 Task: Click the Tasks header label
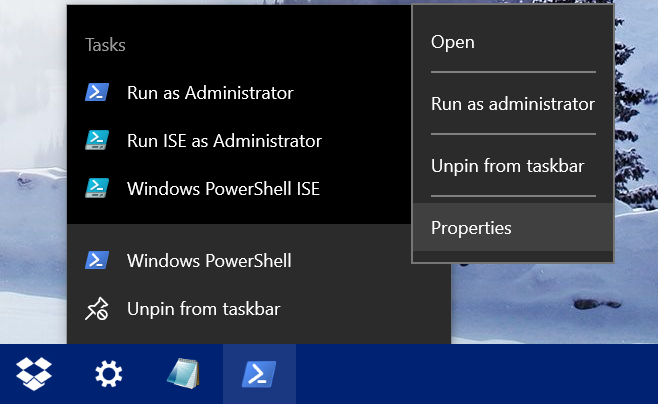pyautogui.click(x=105, y=44)
